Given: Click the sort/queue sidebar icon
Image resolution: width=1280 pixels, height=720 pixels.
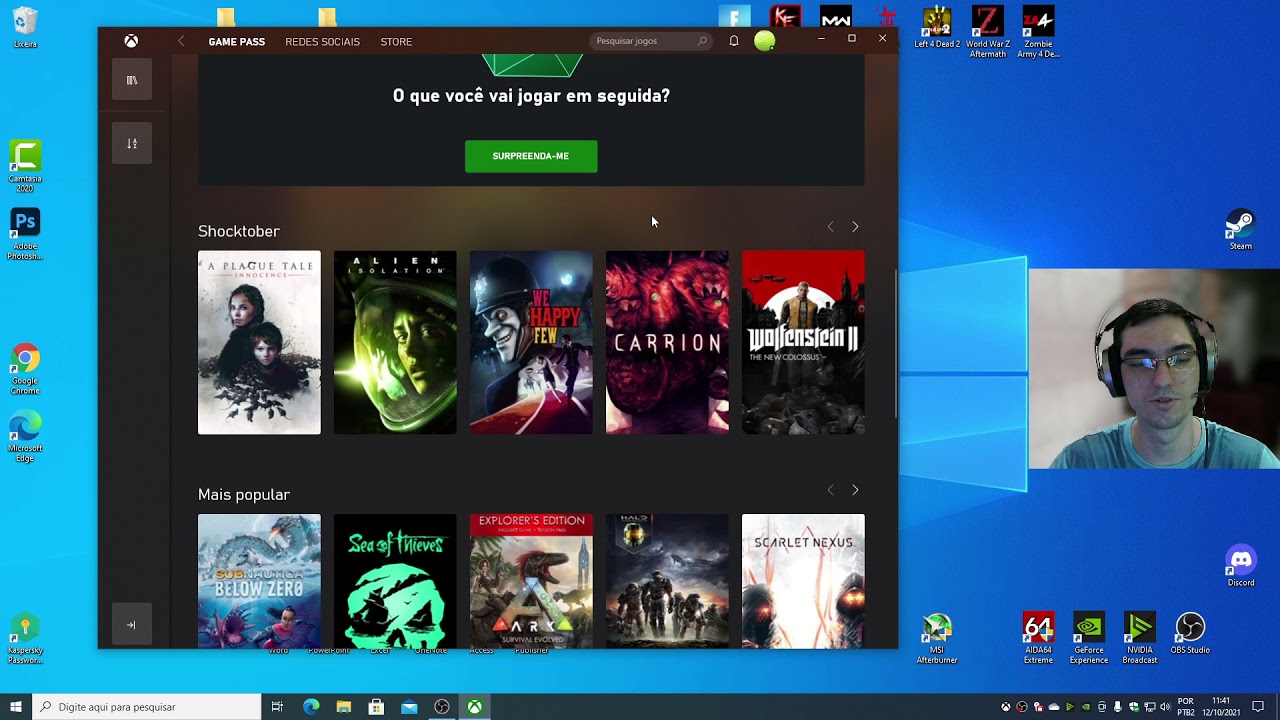Looking at the screenshot, I should pyautogui.click(x=132, y=143).
